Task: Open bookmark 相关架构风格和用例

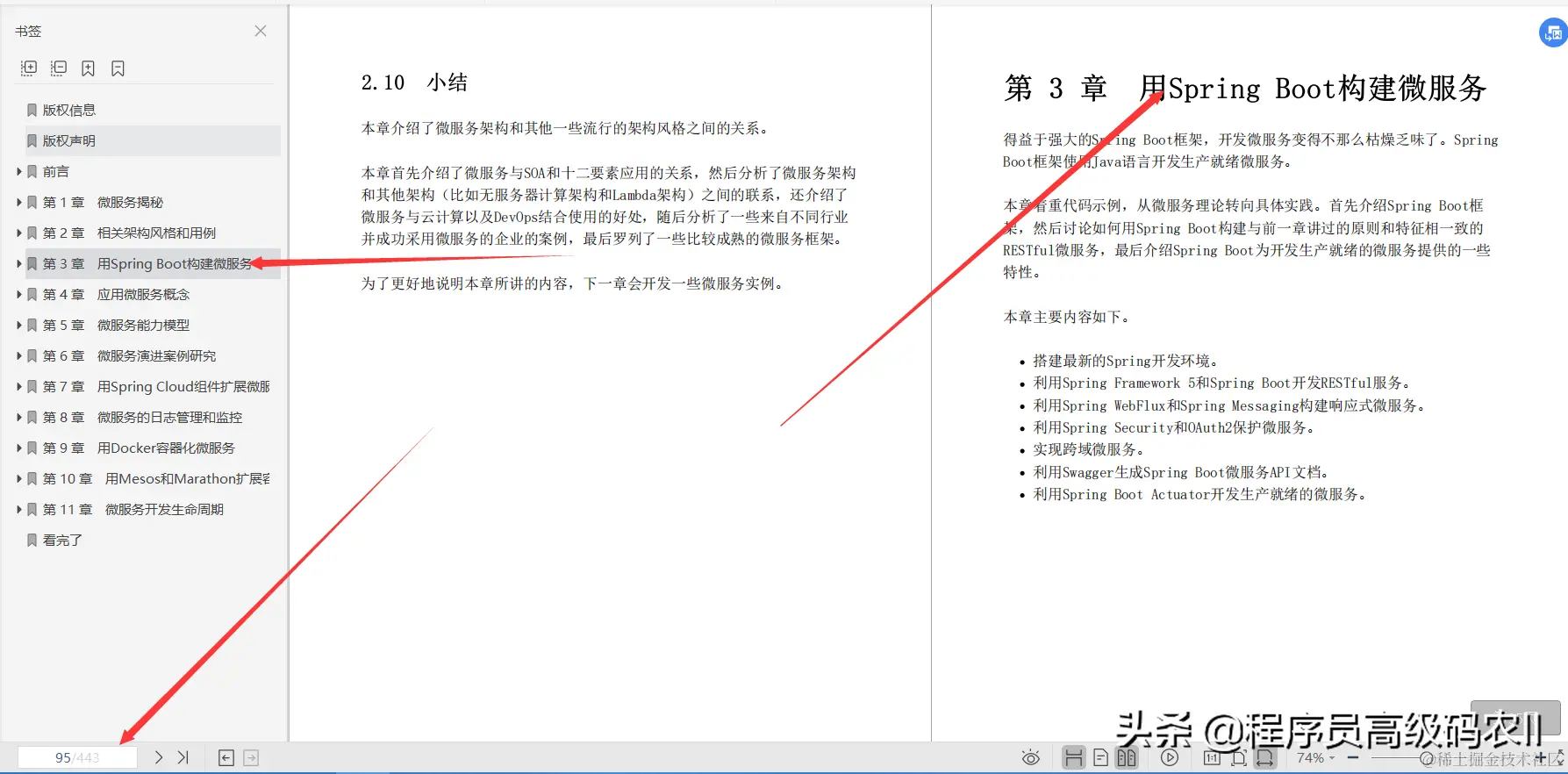Action: (156, 233)
